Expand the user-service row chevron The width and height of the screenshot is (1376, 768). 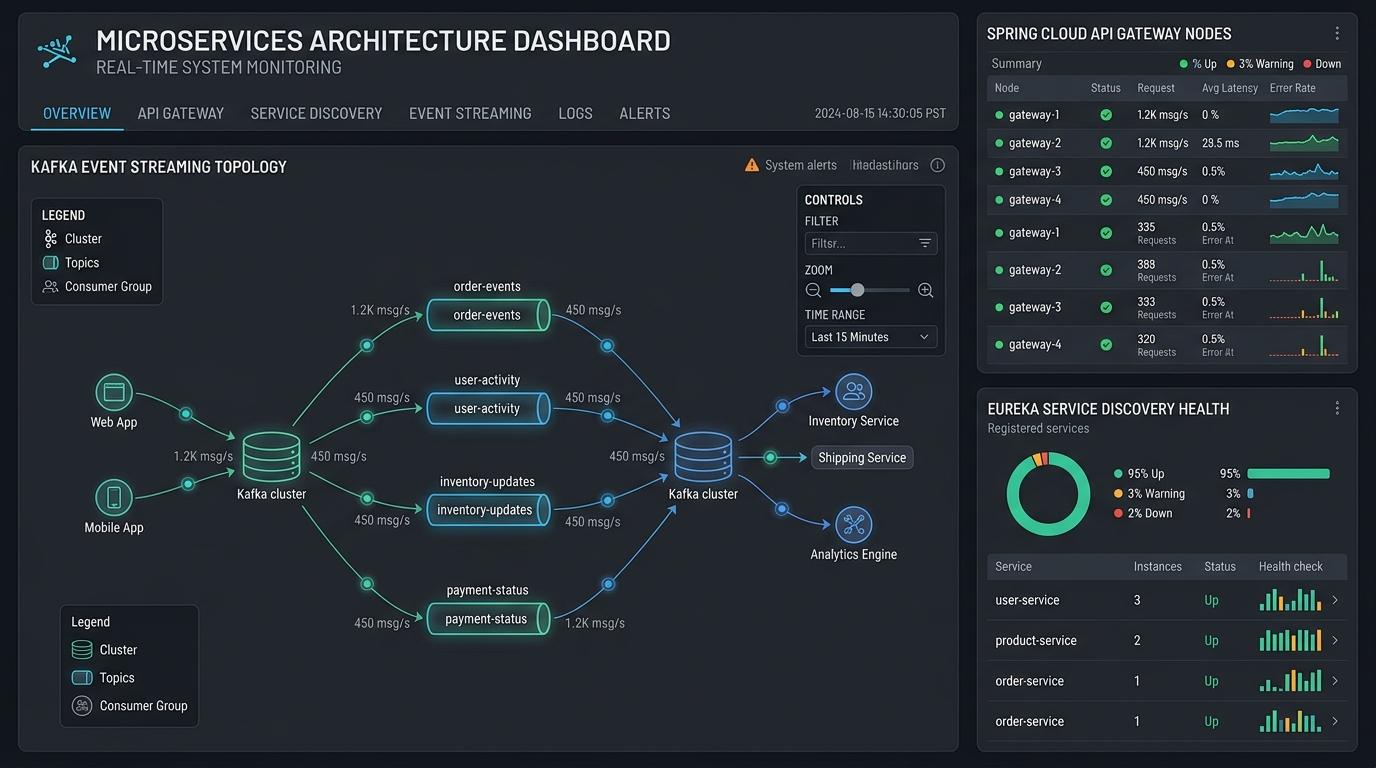tap(1335, 600)
